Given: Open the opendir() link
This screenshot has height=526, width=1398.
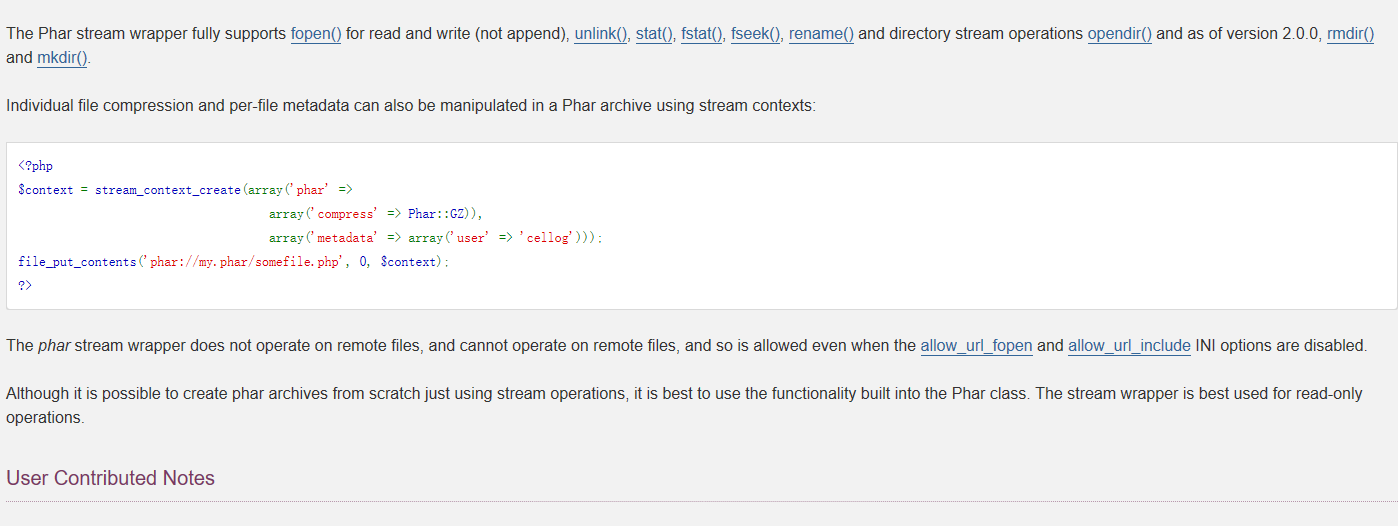Looking at the screenshot, I should point(1119,34).
